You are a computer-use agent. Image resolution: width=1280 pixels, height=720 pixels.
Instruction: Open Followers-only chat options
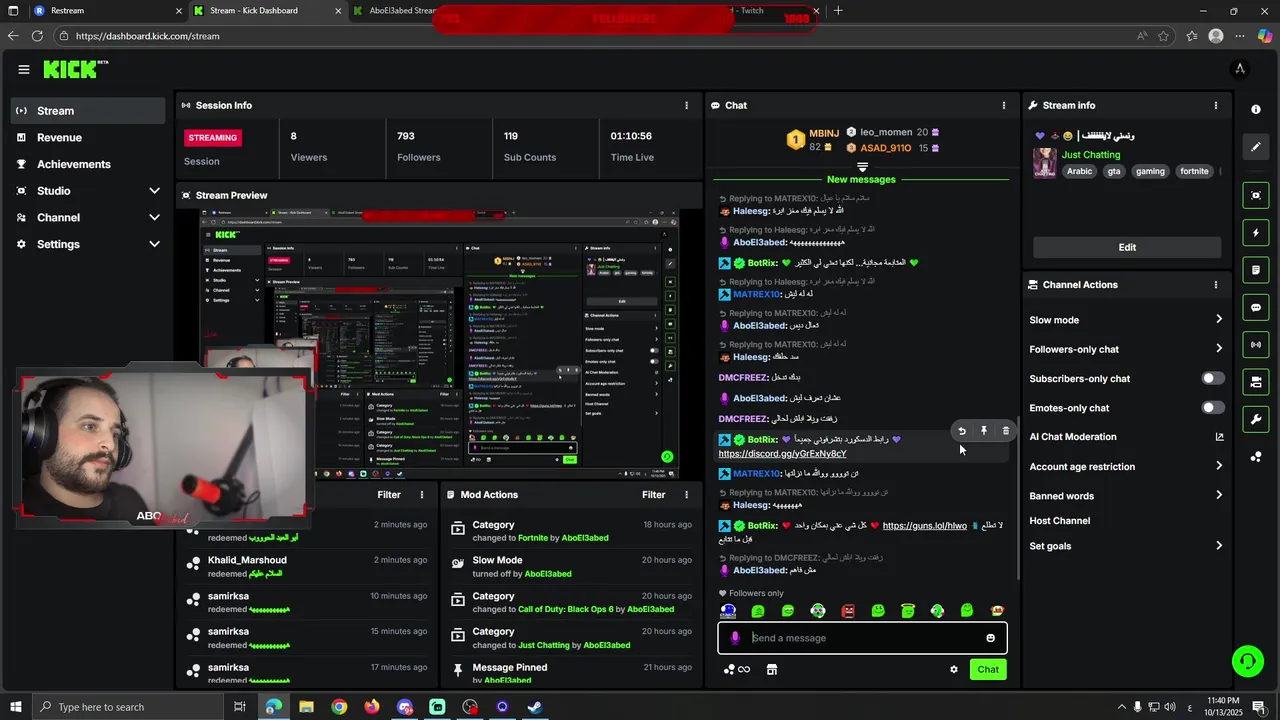coord(1126,349)
